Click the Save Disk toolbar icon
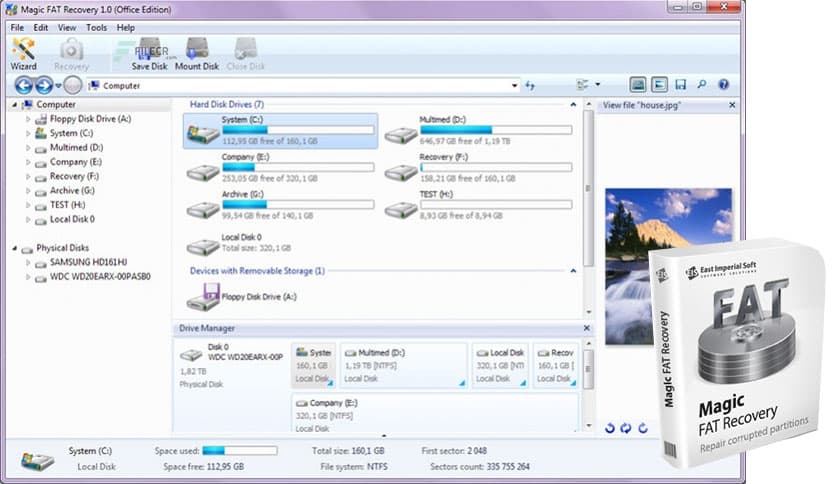The width and height of the screenshot is (836, 484). click(x=150, y=53)
